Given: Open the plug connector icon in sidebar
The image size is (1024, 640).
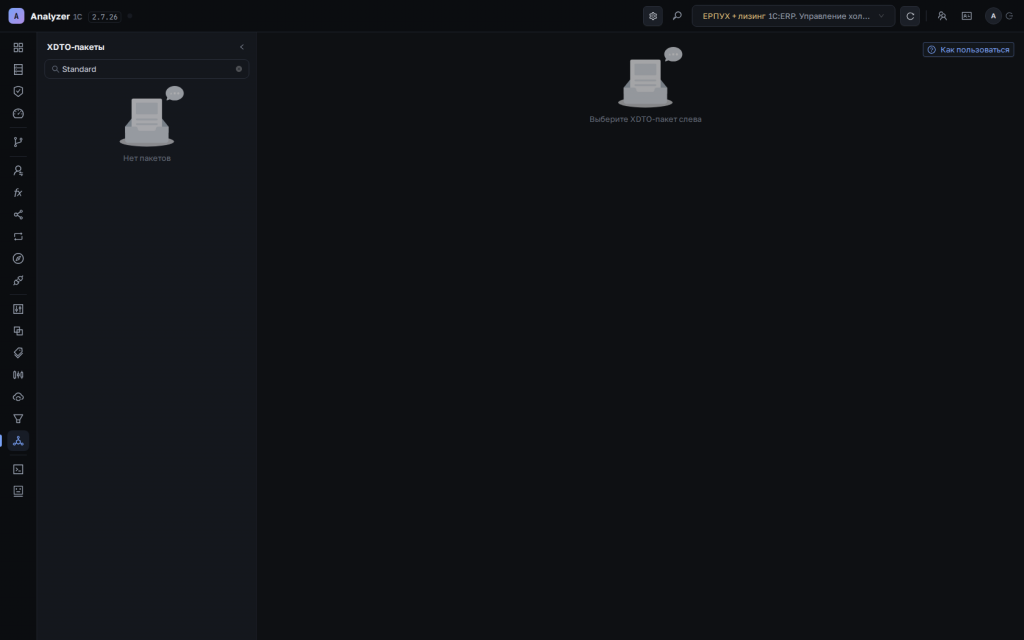Looking at the screenshot, I should [x=18, y=281].
